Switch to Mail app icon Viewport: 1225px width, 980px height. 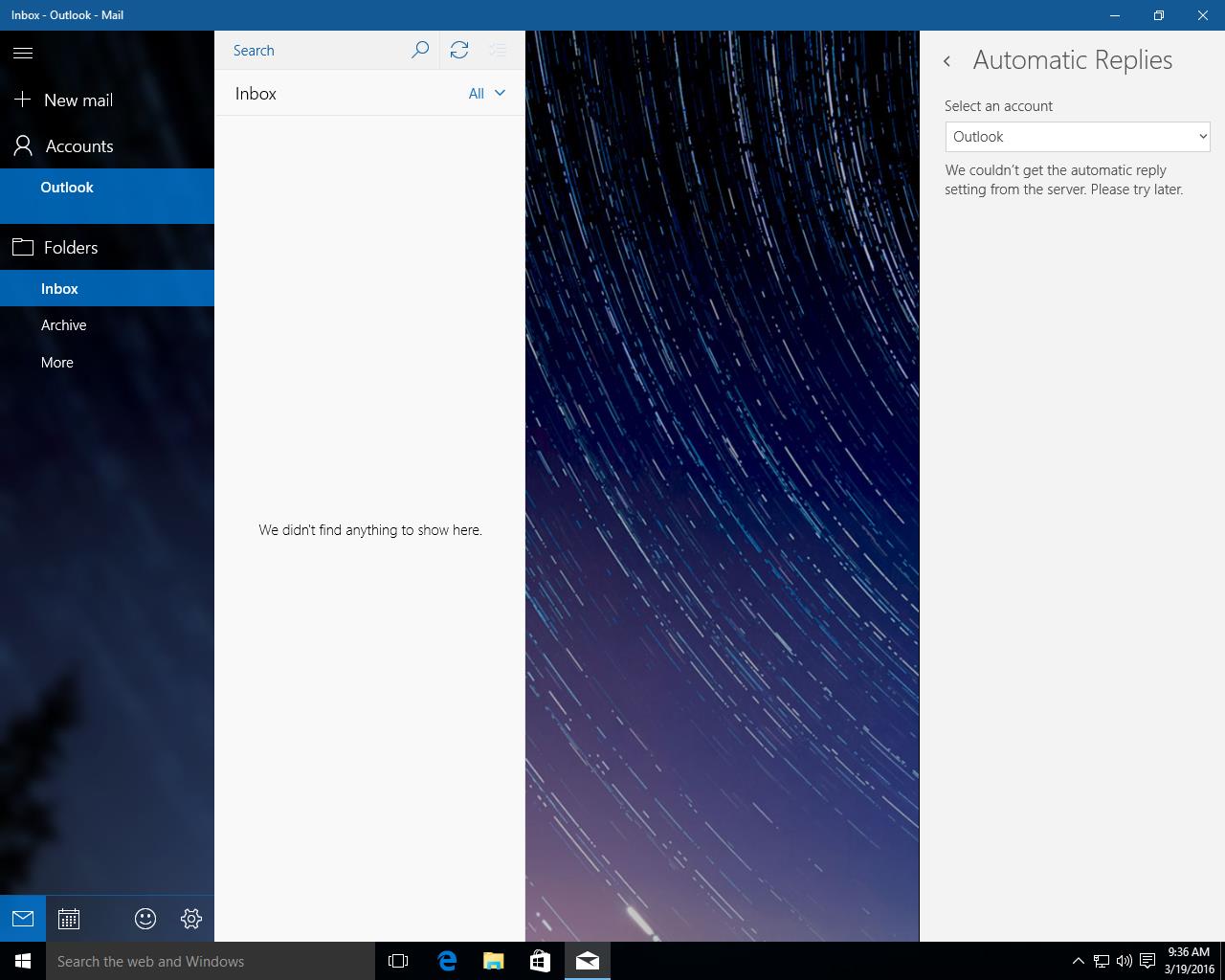coord(23,919)
